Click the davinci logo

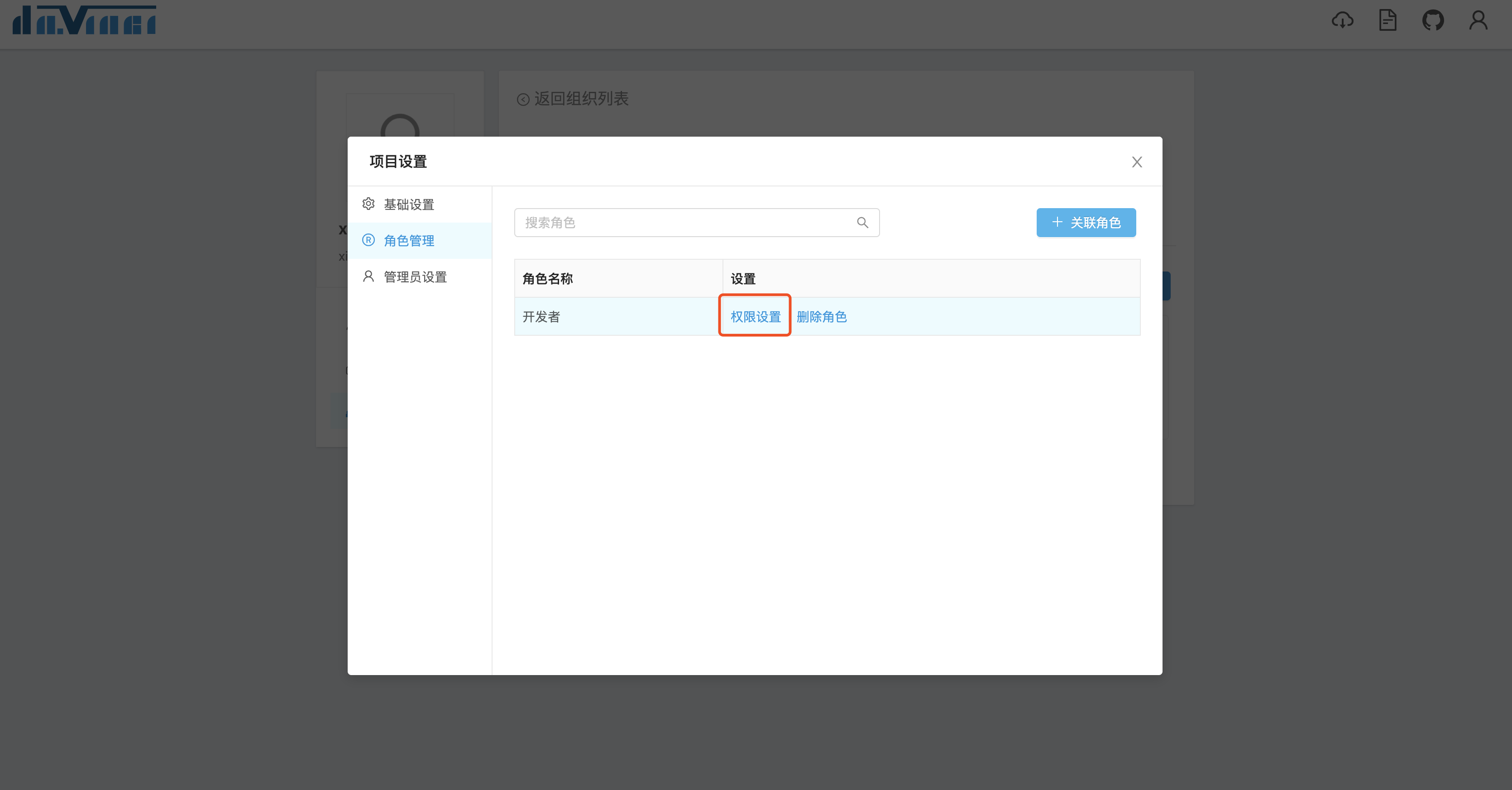(x=85, y=20)
